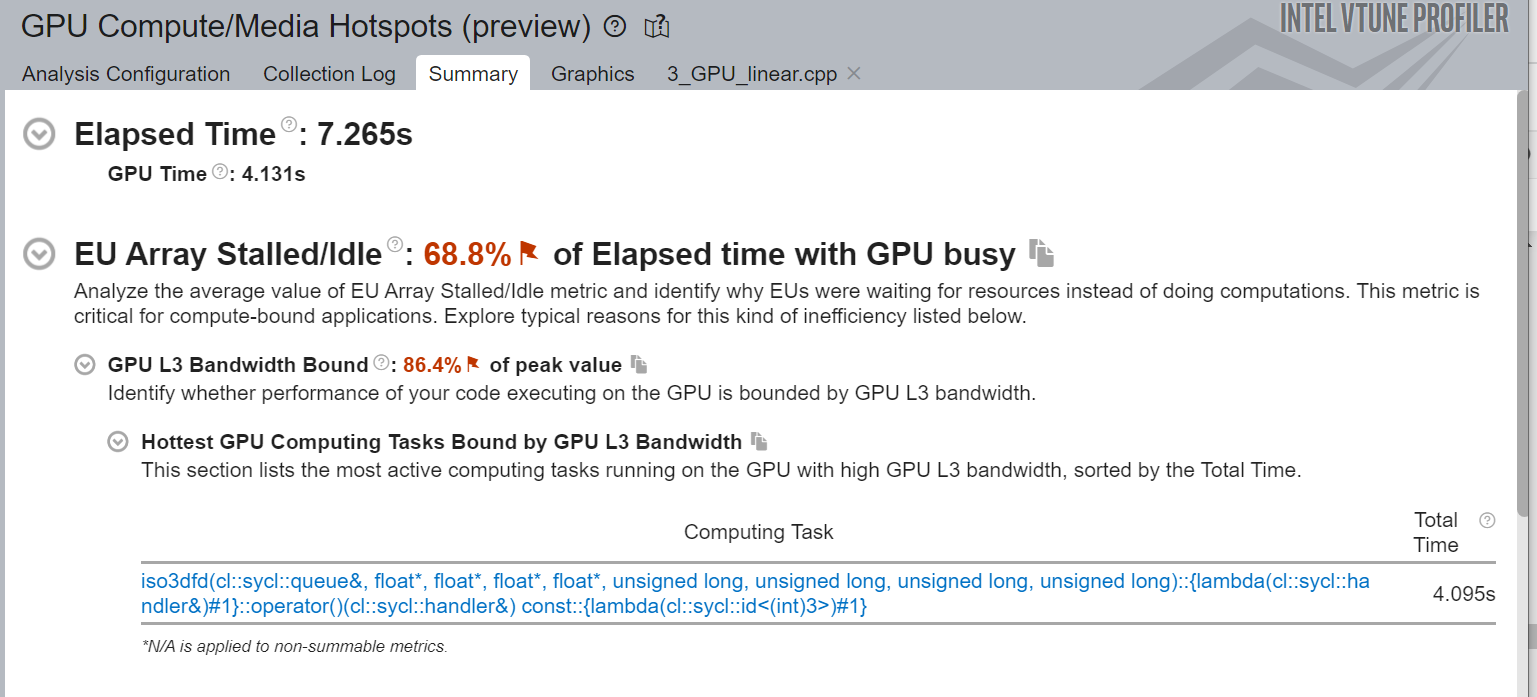Click the help icon next to GPU Time
This screenshot has width=1537, height=697.
coord(220,172)
